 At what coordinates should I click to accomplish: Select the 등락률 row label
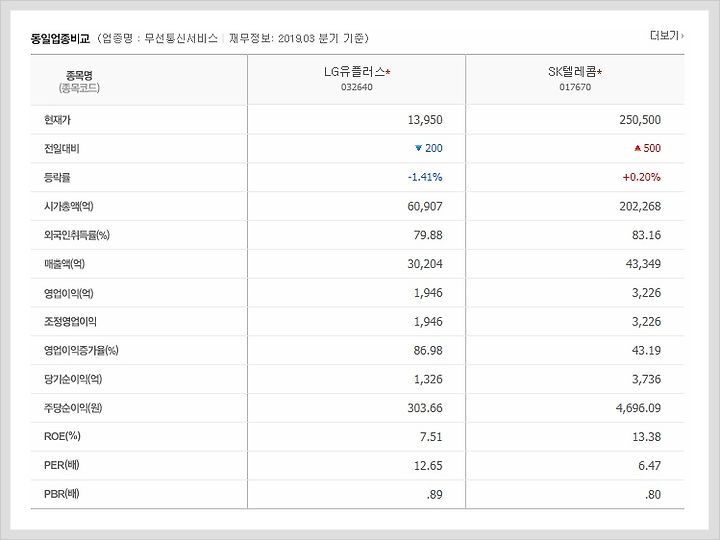click(57, 178)
